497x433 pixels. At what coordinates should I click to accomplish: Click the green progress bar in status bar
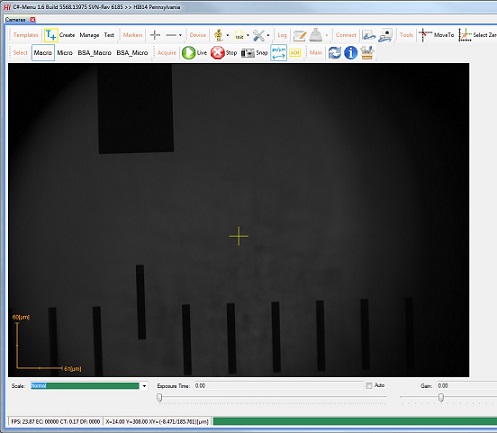pos(355,422)
